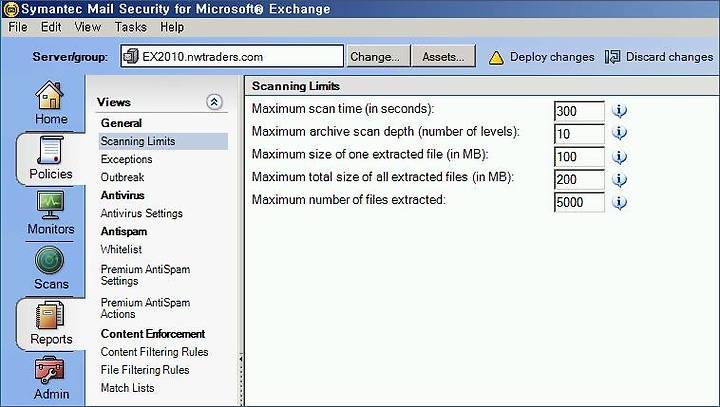Show info for Maximum number of files extracted
This screenshot has width=720, height=407.
619,202
